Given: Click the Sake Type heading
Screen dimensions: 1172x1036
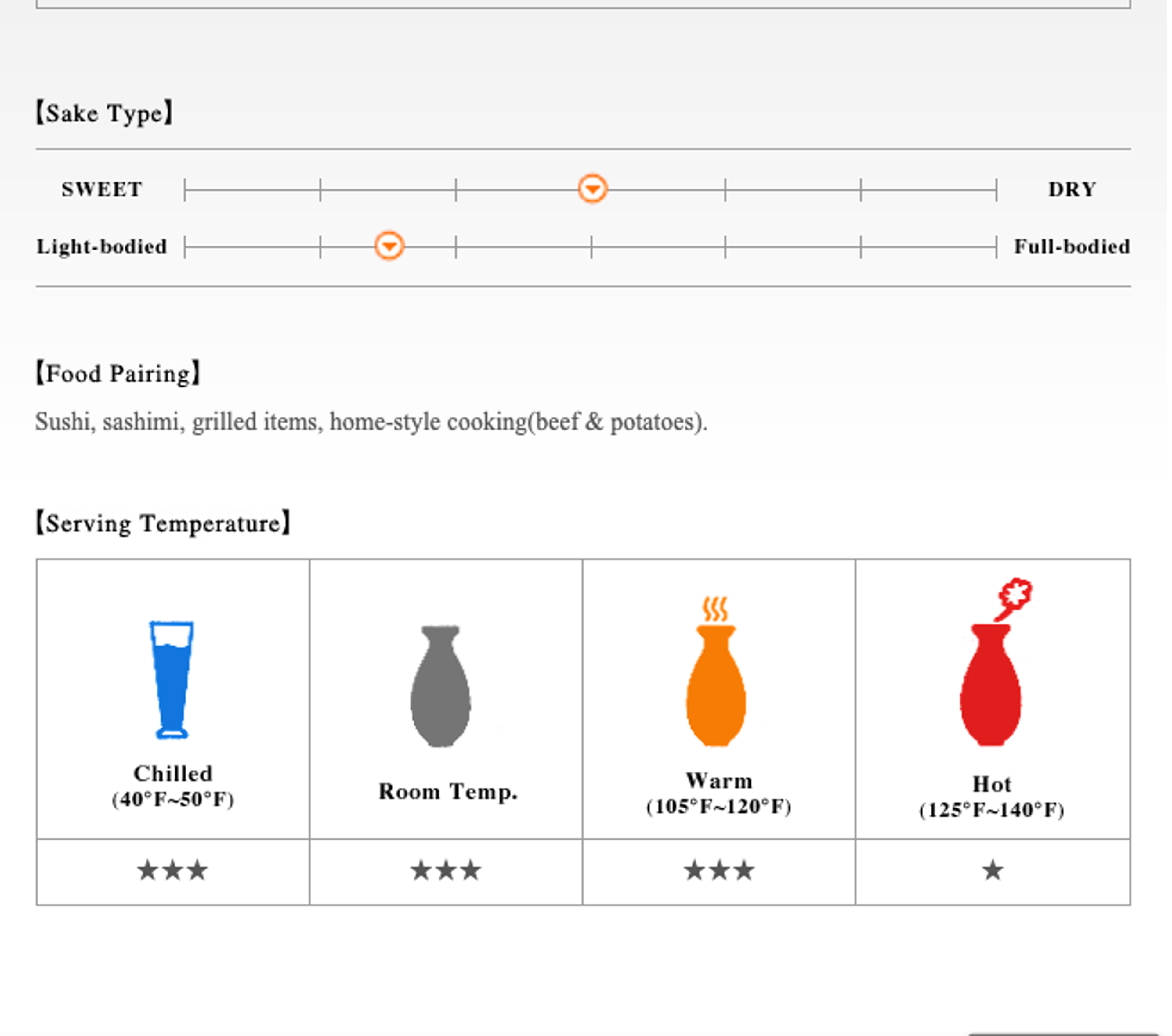Looking at the screenshot, I should click(104, 113).
